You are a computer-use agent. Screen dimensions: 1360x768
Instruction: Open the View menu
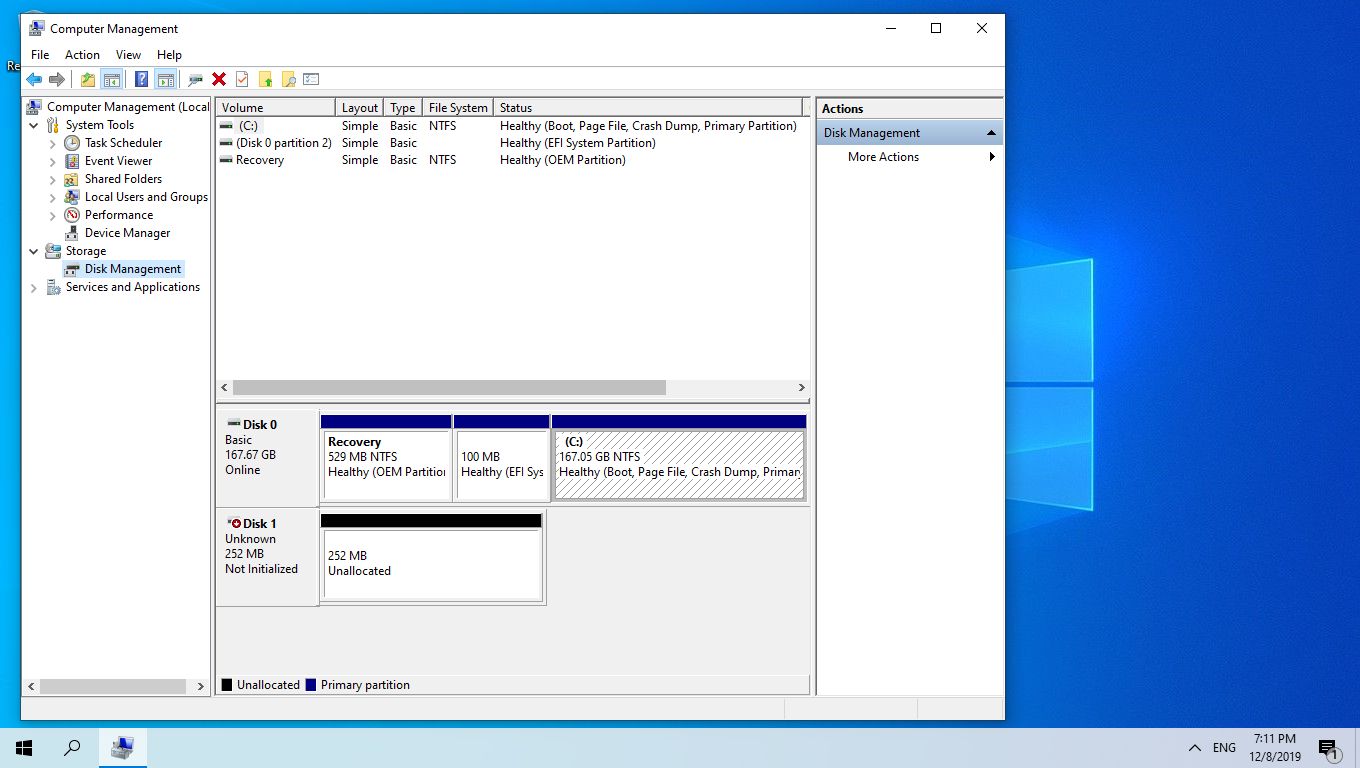tap(128, 55)
